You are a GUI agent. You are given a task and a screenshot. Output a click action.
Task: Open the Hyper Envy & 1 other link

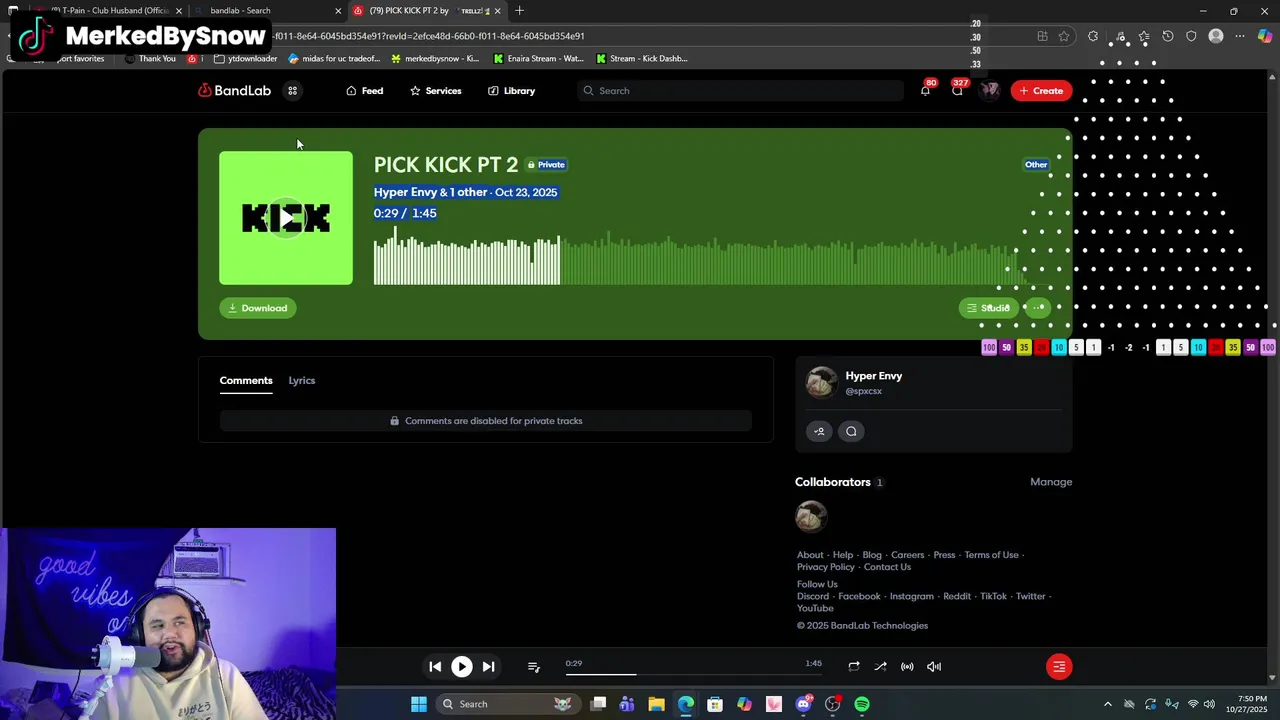[431, 192]
